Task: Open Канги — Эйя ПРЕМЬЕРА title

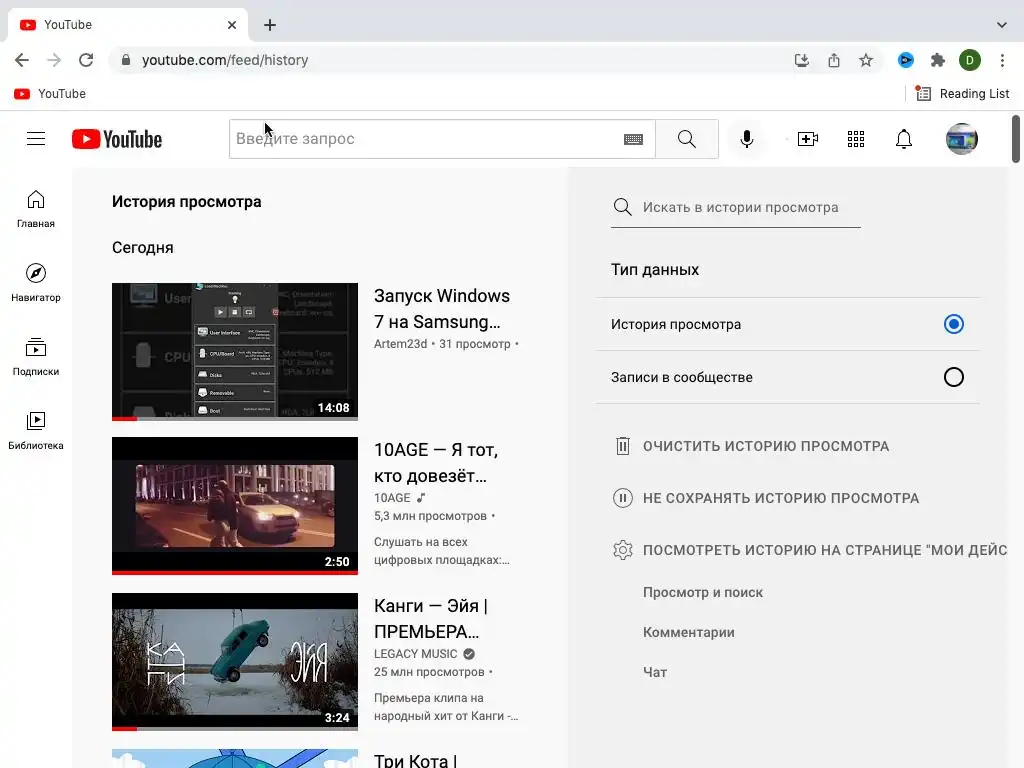Action: pyautogui.click(x=431, y=618)
